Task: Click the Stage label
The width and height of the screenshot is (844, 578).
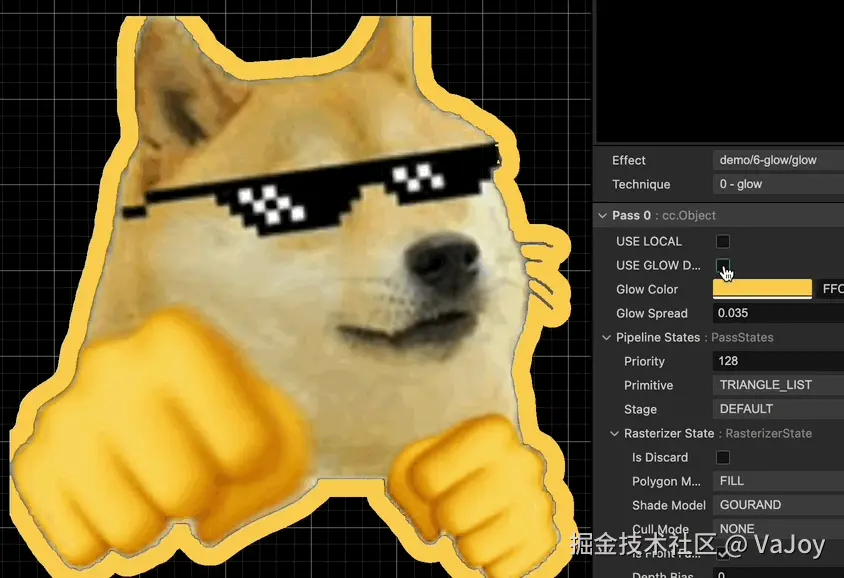Action: pos(641,410)
